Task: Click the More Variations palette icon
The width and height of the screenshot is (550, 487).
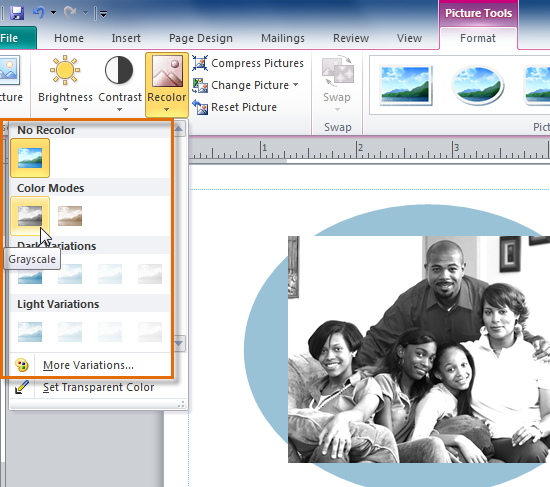Action: tap(22, 365)
